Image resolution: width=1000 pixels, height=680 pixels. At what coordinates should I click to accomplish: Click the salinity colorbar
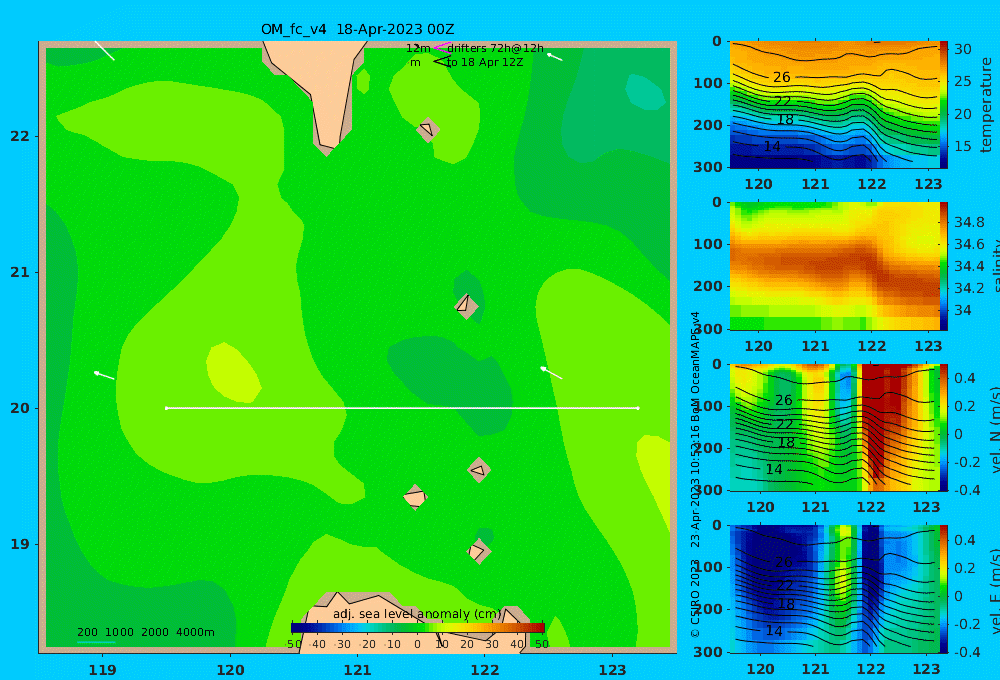[x=943, y=267]
